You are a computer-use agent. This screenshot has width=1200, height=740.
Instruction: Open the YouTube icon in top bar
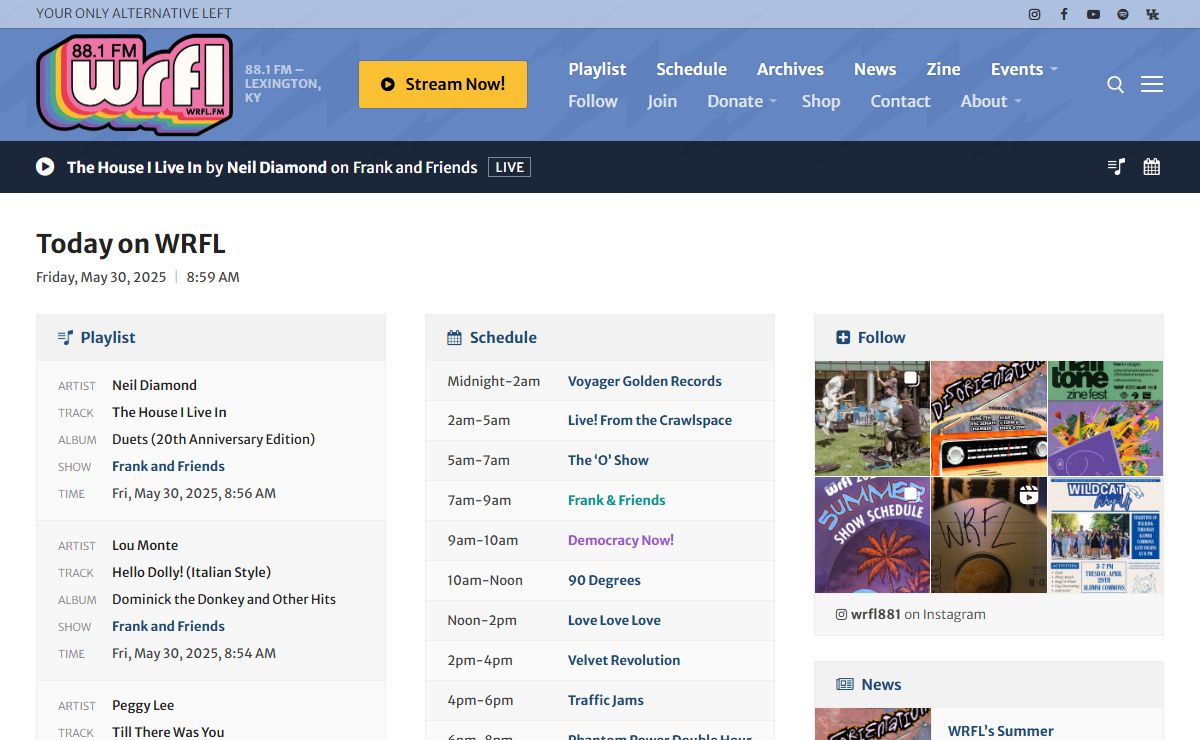pos(1093,14)
